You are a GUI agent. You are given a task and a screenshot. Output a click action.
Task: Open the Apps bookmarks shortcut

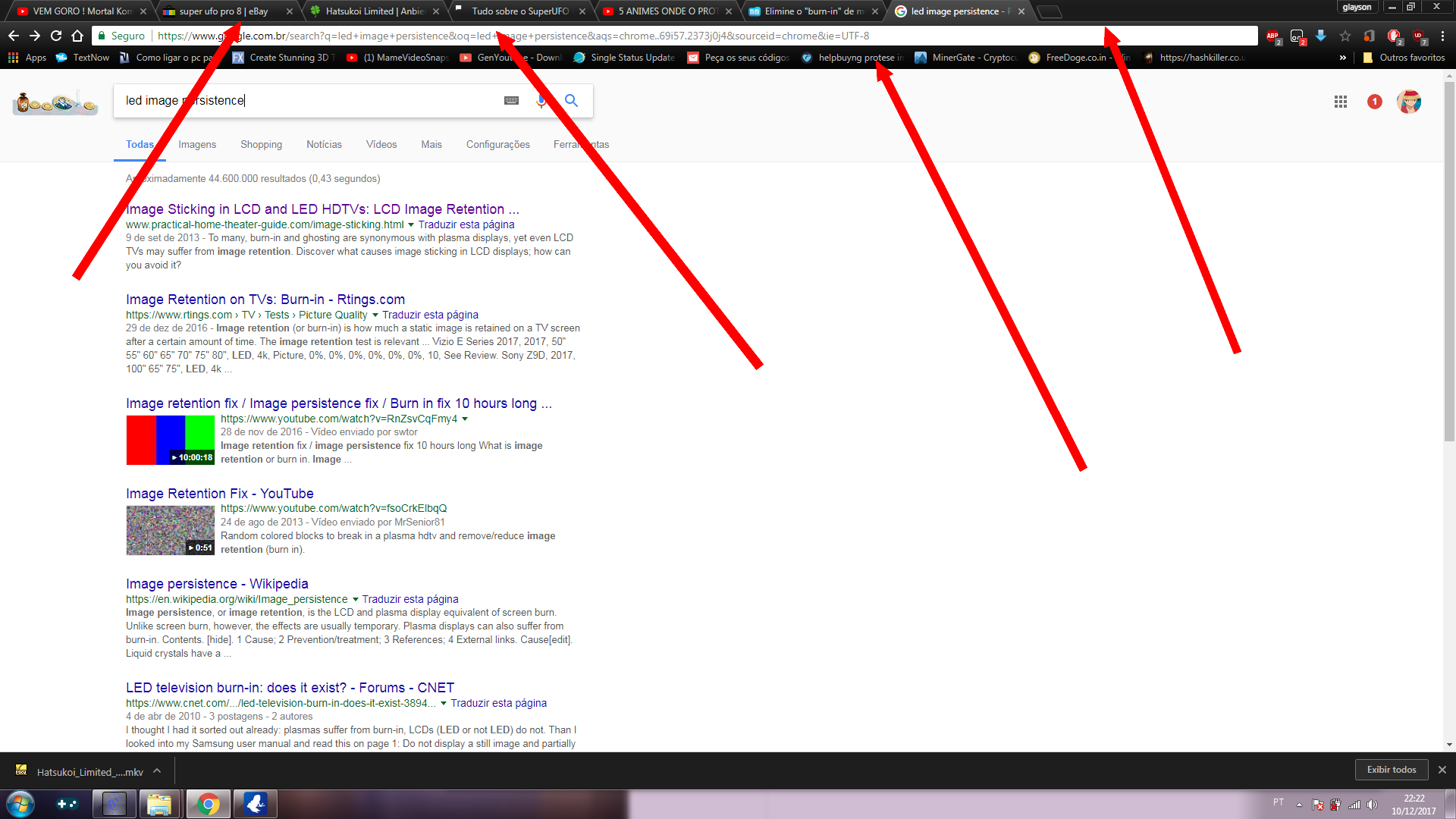pos(27,58)
